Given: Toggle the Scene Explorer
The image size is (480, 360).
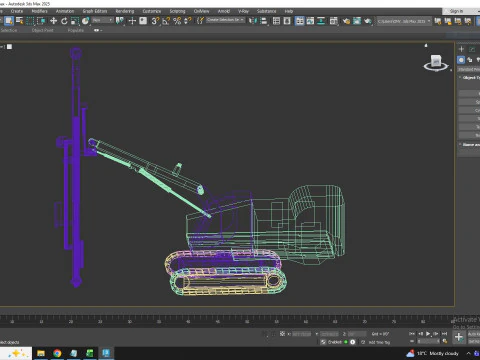Looking at the screenshot, I should pyautogui.click(x=276, y=21).
